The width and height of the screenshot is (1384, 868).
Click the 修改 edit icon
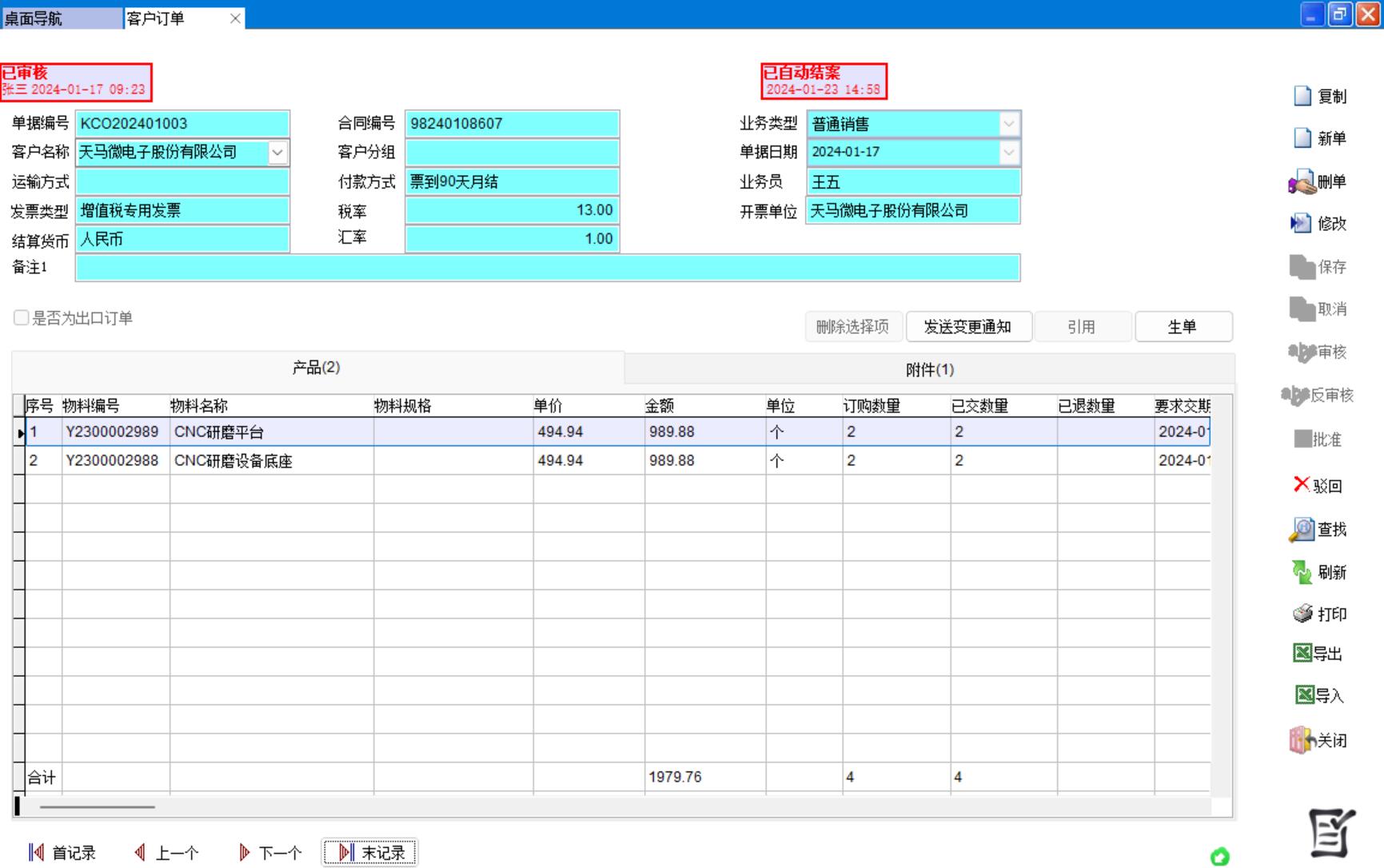coord(1302,224)
